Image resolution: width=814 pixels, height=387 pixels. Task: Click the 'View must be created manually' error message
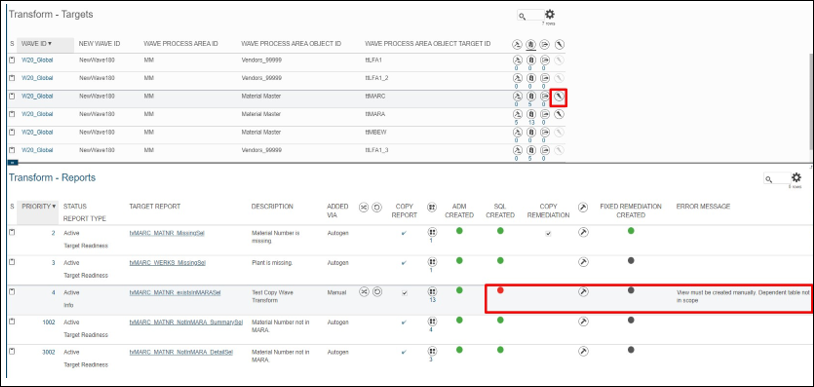coord(743,296)
